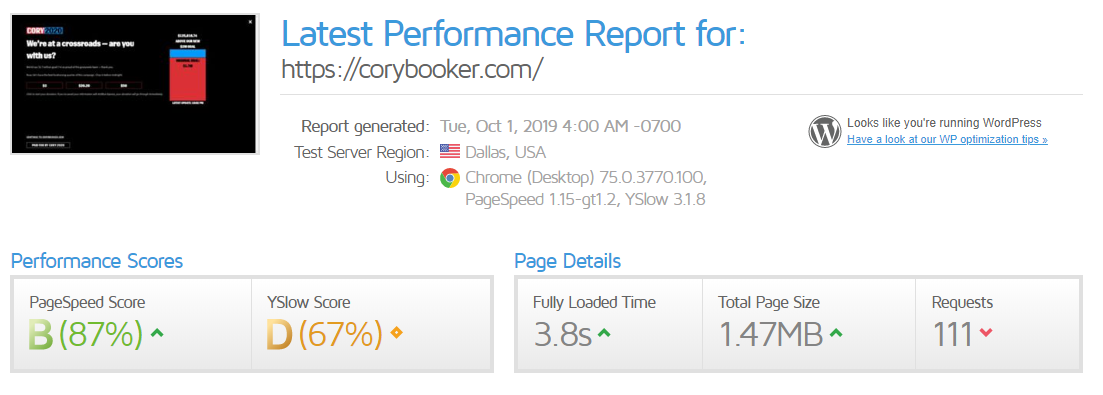Select the YSlow Score D (67%) box

click(371, 324)
